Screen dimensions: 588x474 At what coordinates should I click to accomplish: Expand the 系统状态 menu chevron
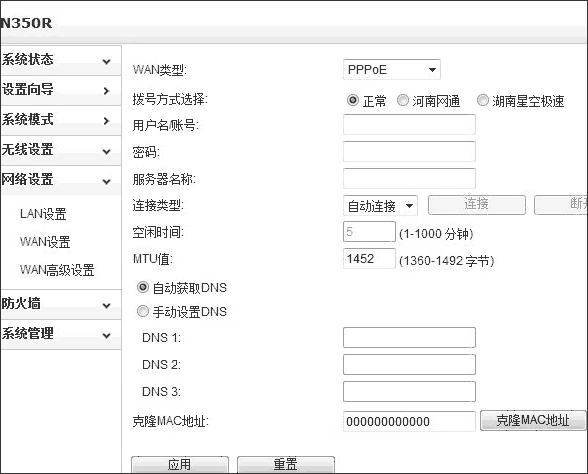point(106,61)
